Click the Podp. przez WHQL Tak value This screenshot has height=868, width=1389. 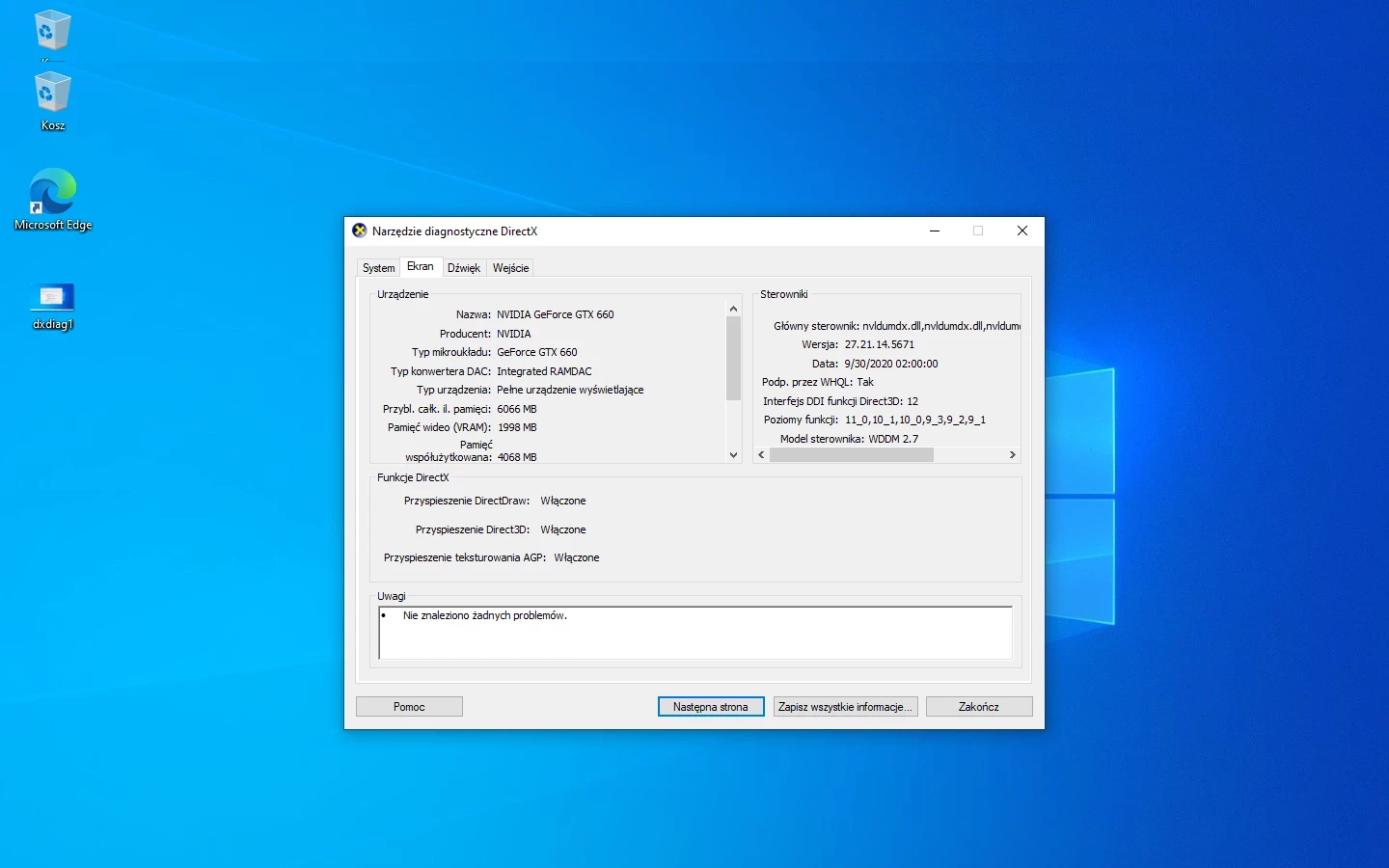[x=865, y=382]
